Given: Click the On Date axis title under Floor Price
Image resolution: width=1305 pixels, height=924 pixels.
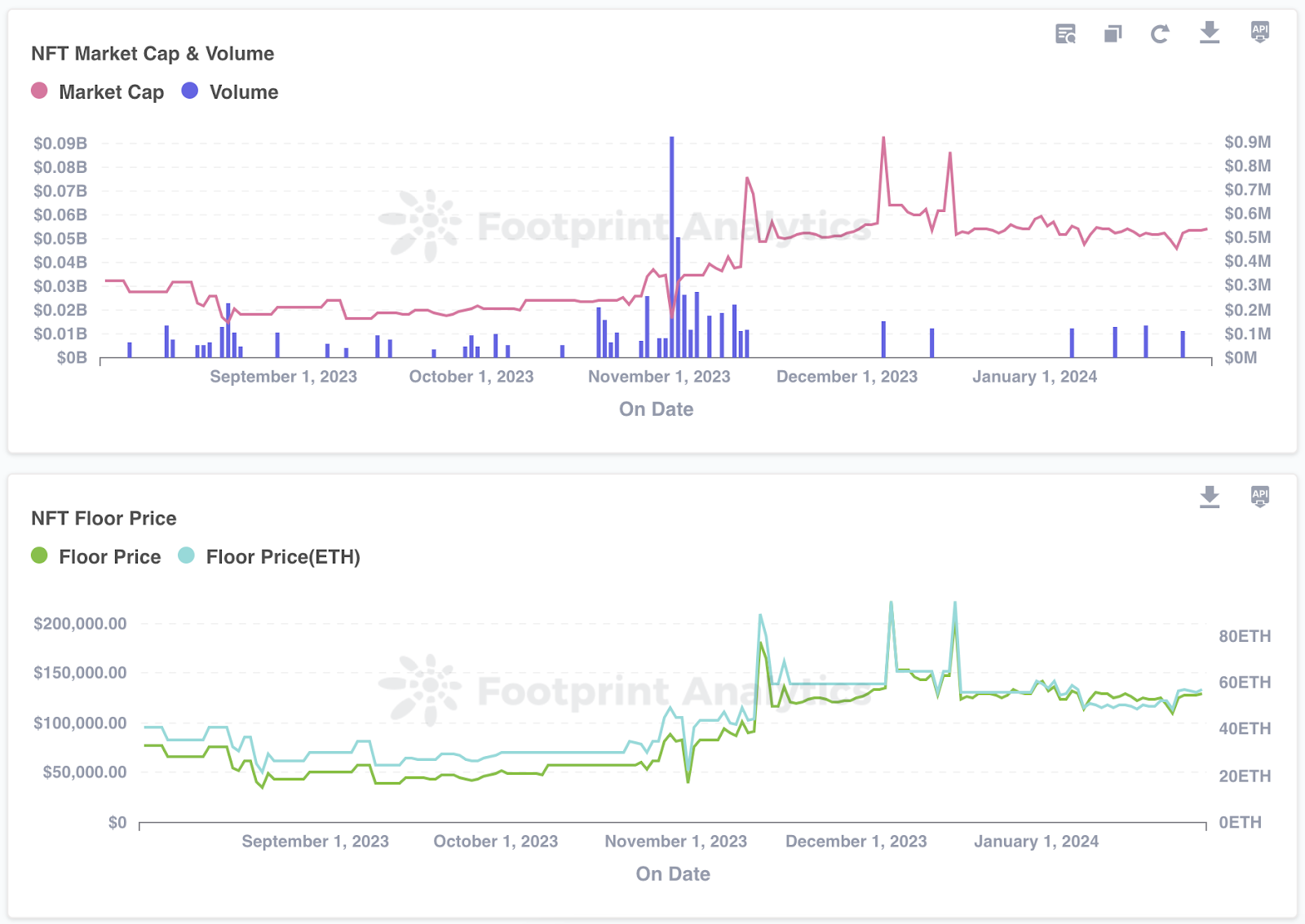Looking at the screenshot, I should (673, 874).
